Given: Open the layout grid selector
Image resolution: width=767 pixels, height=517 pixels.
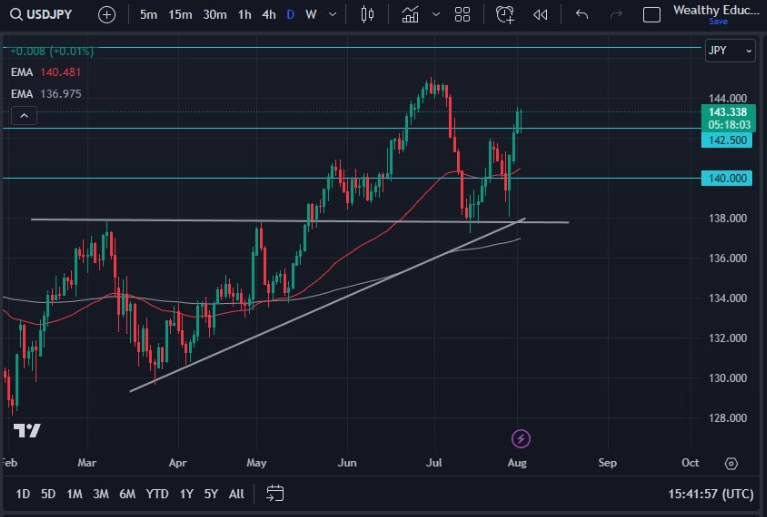Looking at the screenshot, I should pyautogui.click(x=462, y=15).
